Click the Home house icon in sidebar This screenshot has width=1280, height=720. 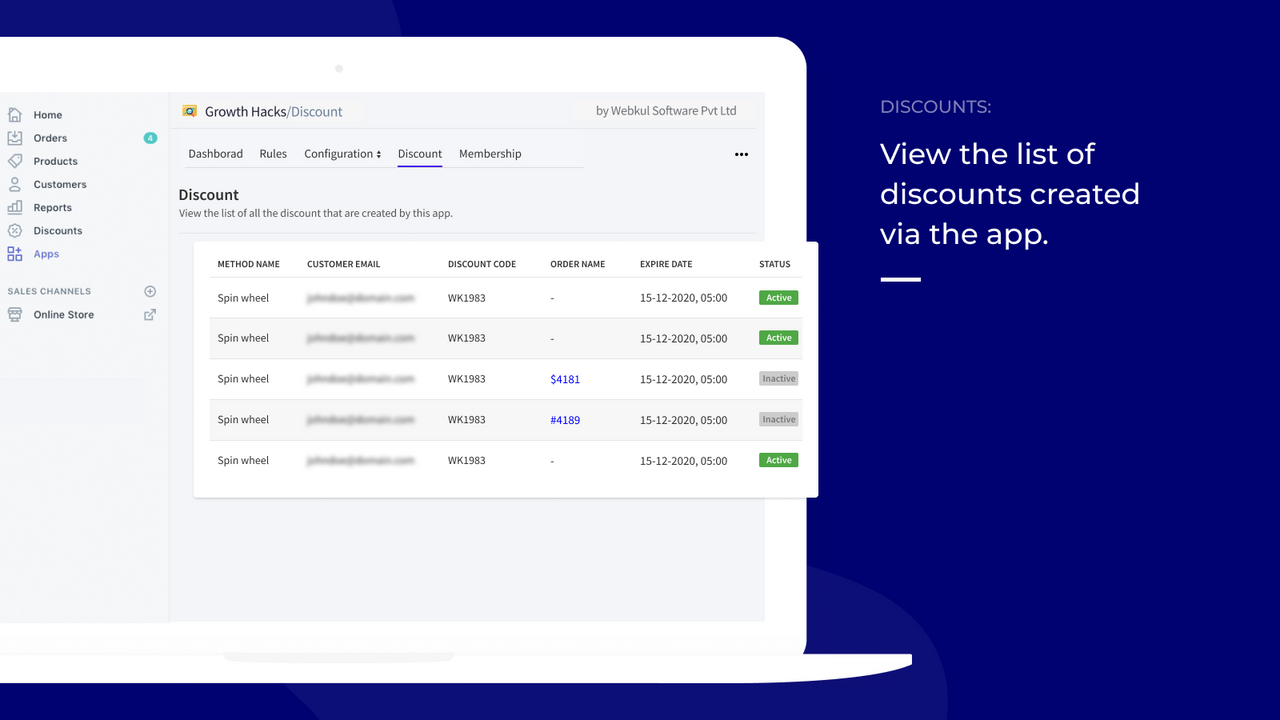(x=15, y=114)
